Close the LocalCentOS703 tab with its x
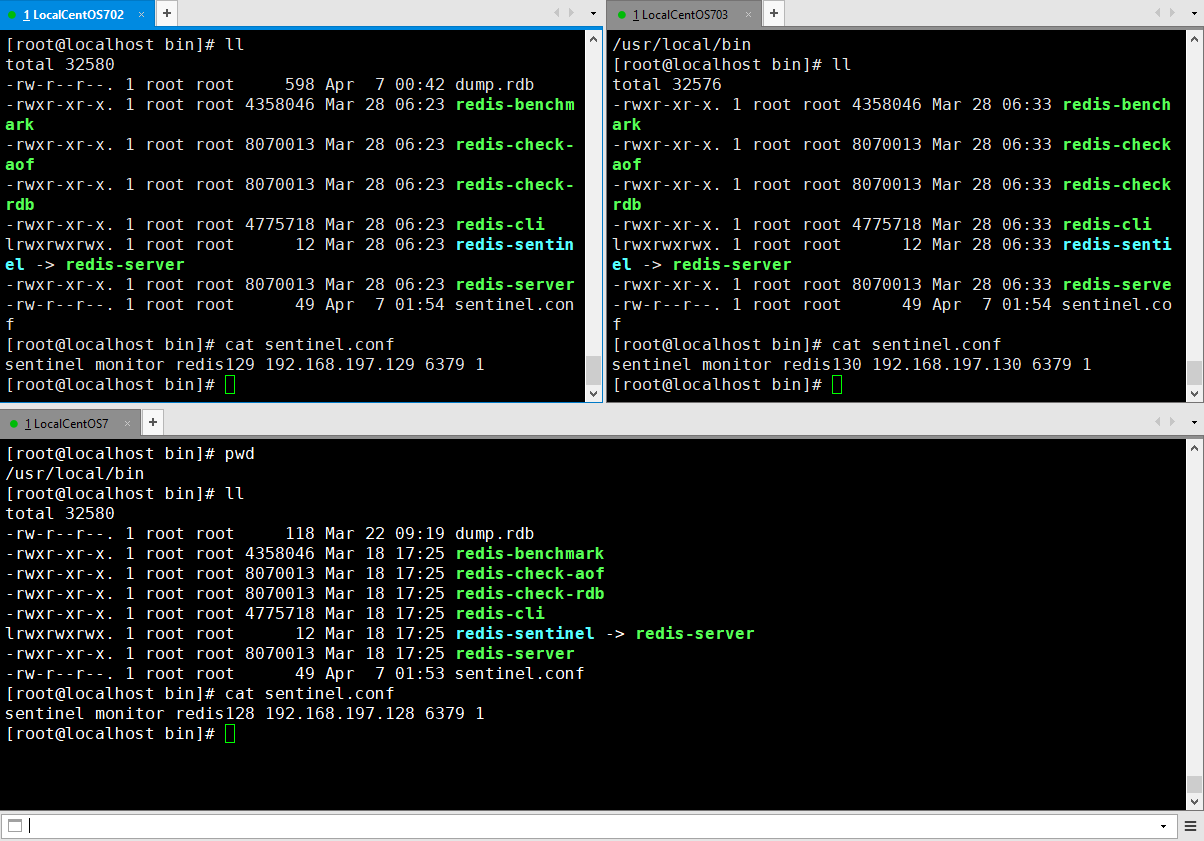 tap(747, 14)
